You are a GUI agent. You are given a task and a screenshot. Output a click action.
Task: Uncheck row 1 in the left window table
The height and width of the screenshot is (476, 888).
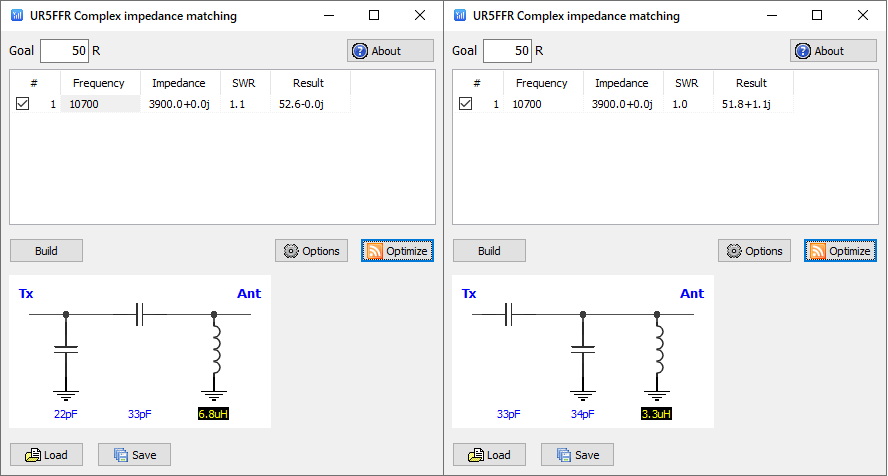[x=23, y=104]
